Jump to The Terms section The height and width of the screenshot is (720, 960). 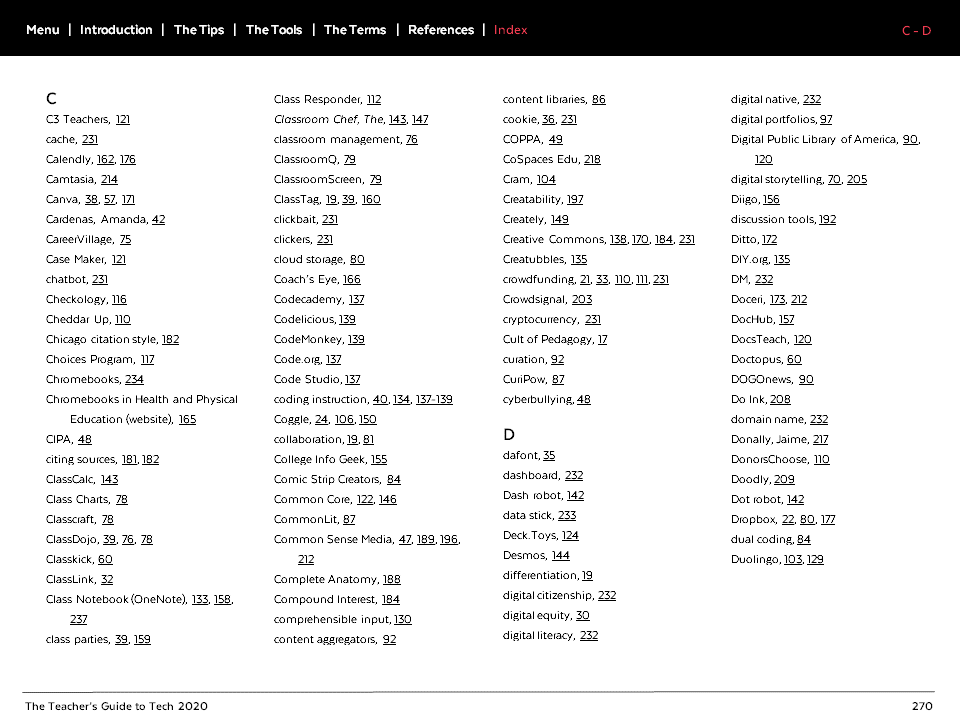pos(355,29)
